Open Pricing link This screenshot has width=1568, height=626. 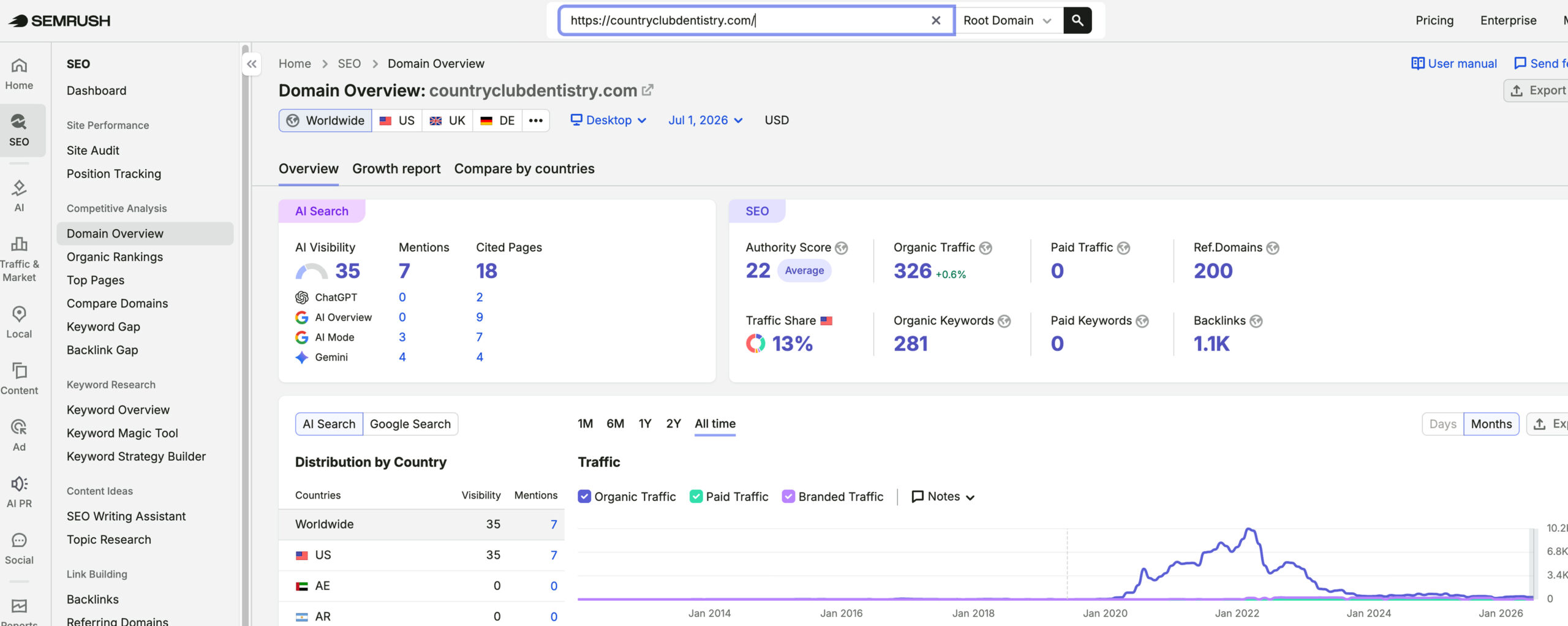1434,20
